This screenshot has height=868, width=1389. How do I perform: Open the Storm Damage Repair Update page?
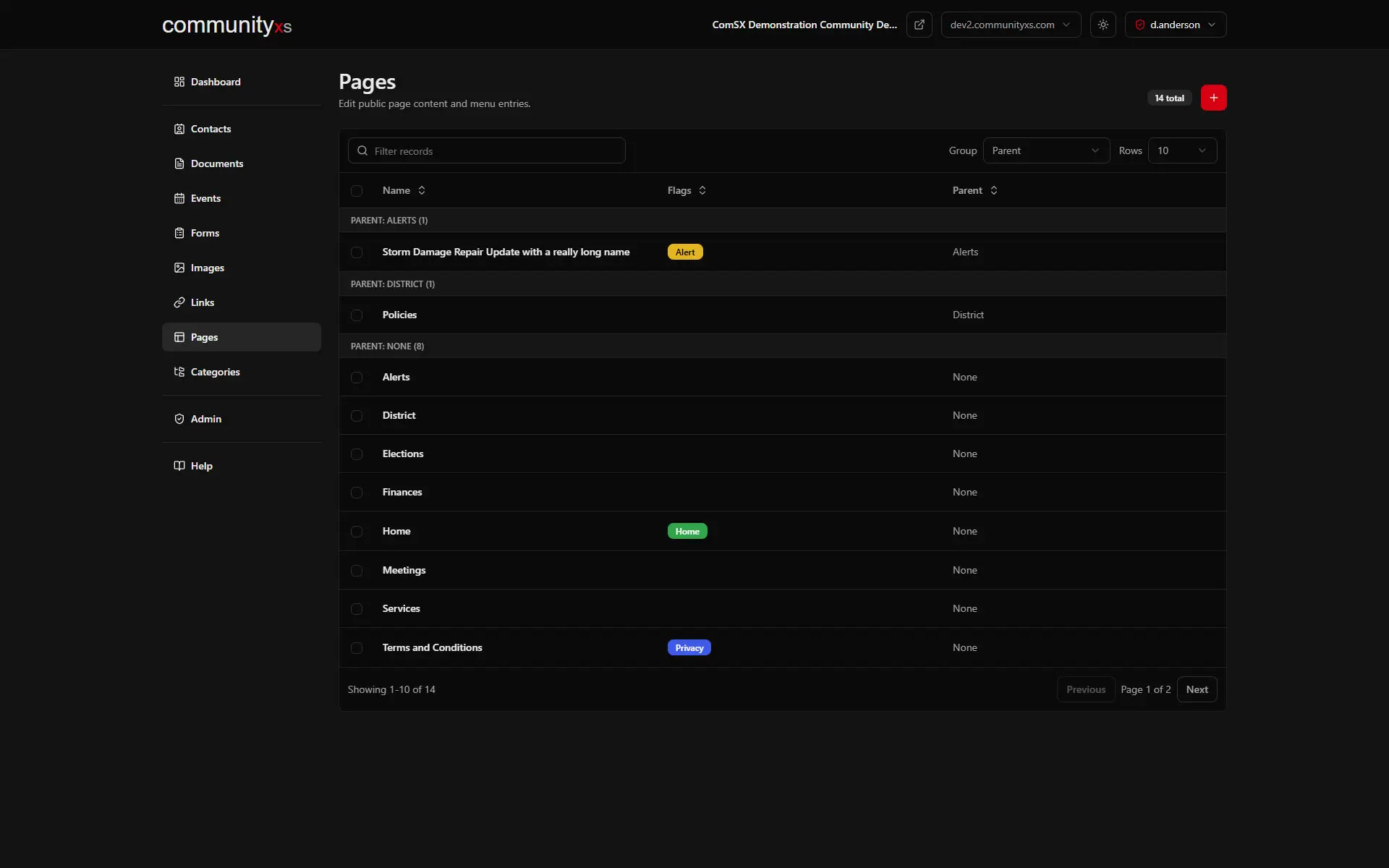(506, 252)
